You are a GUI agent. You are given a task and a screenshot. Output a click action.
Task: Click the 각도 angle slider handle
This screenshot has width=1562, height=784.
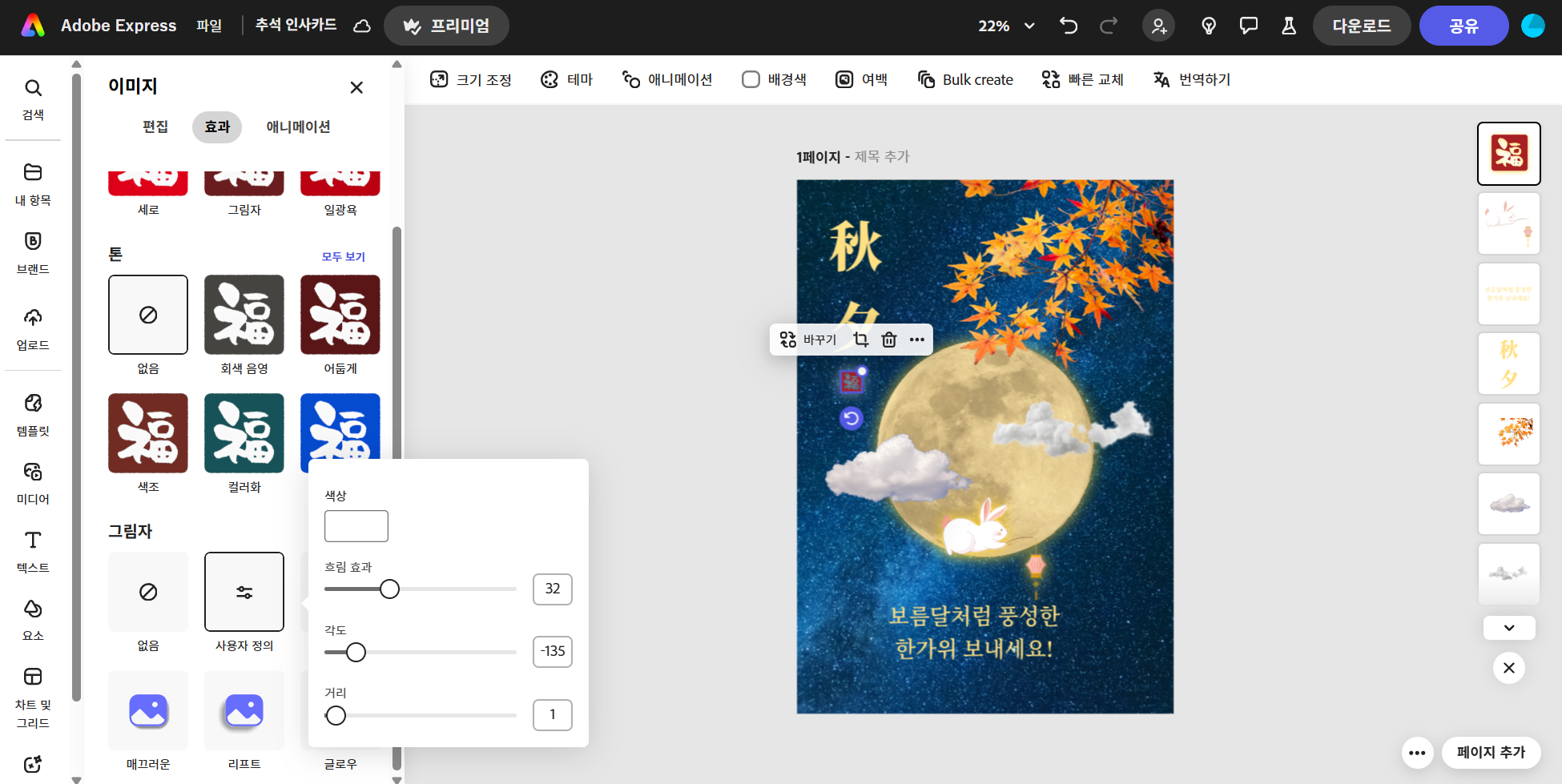tap(356, 652)
